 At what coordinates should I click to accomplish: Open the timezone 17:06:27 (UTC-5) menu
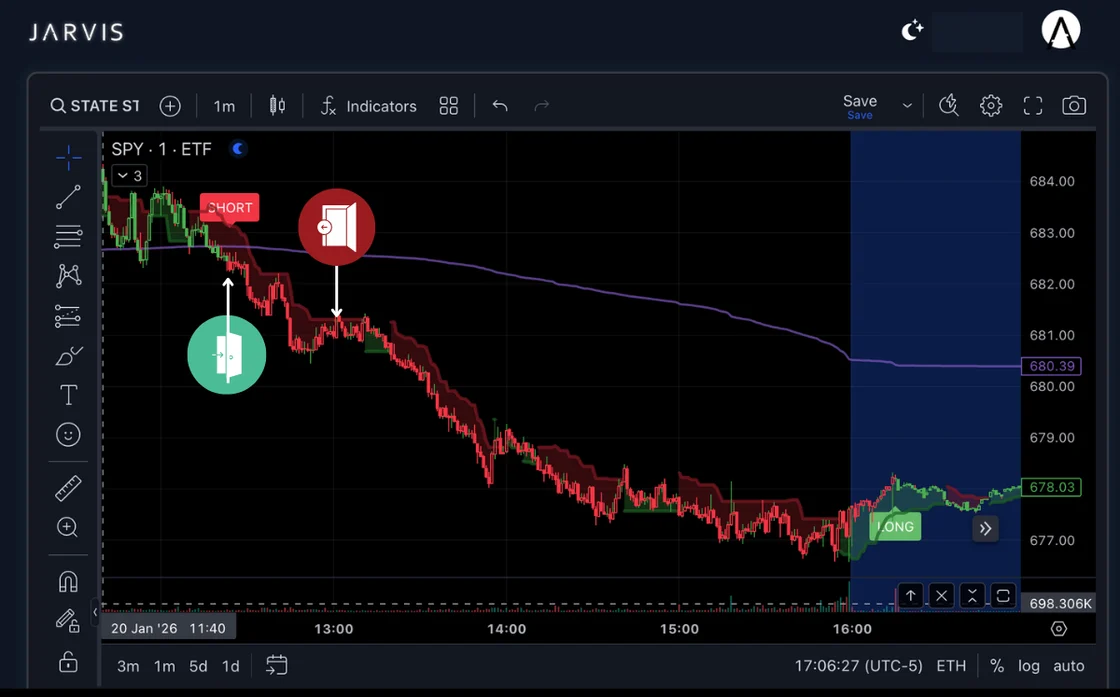859,666
